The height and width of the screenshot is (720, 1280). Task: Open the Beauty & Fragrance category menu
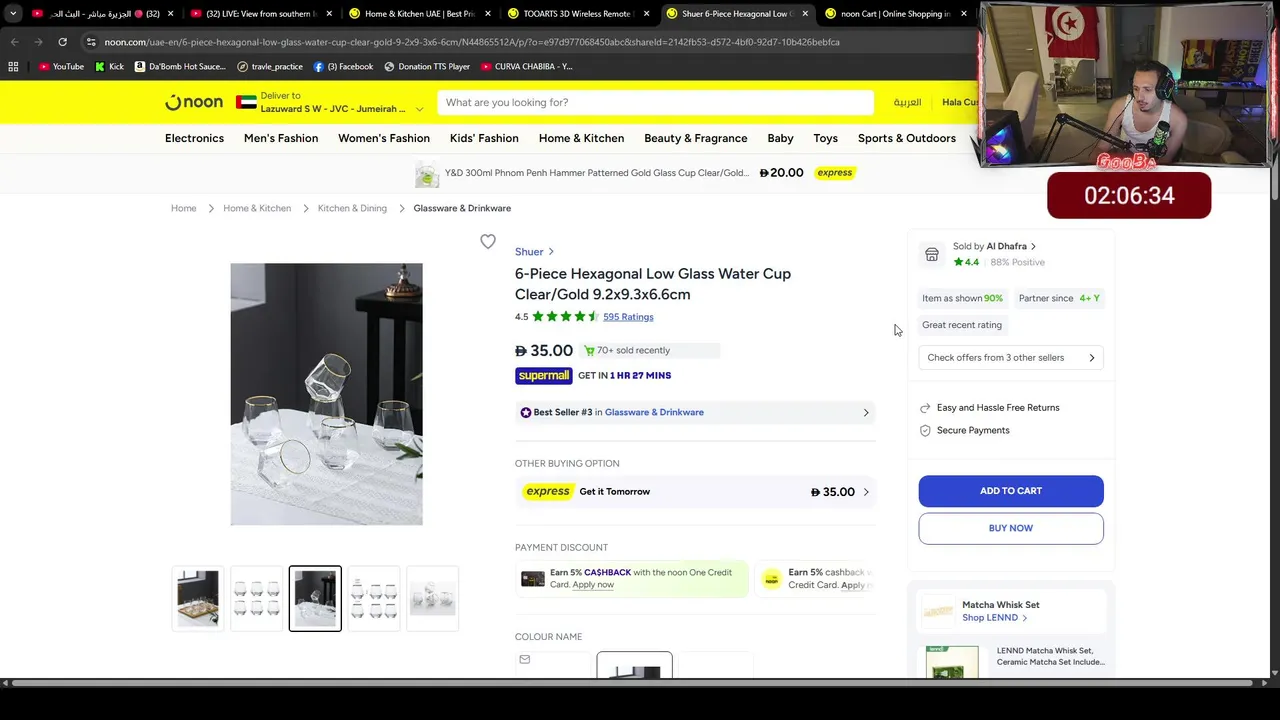696,138
